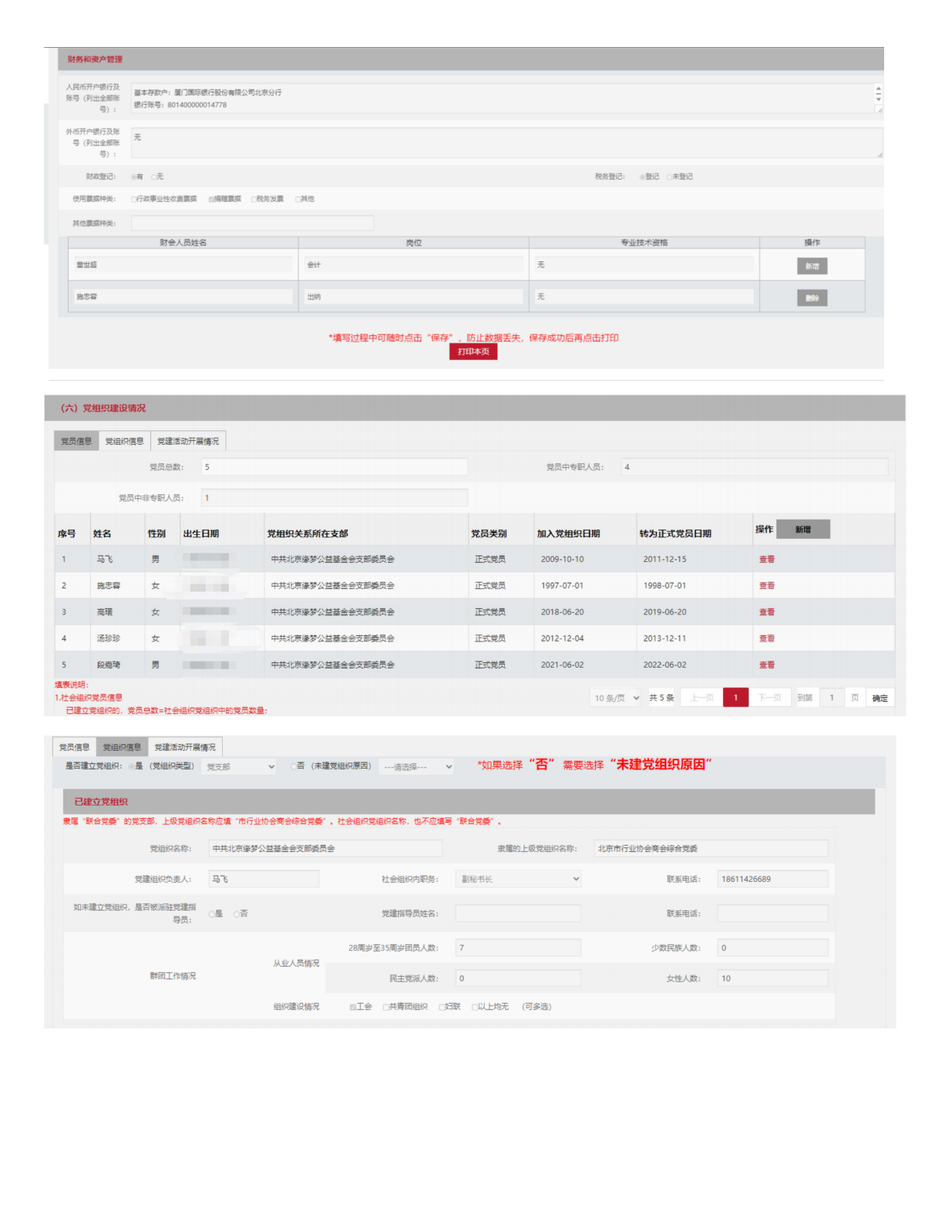The image size is (952, 1232).
Task: Open 党组织信息 tab above 党员总数 field
Action: coord(124,441)
